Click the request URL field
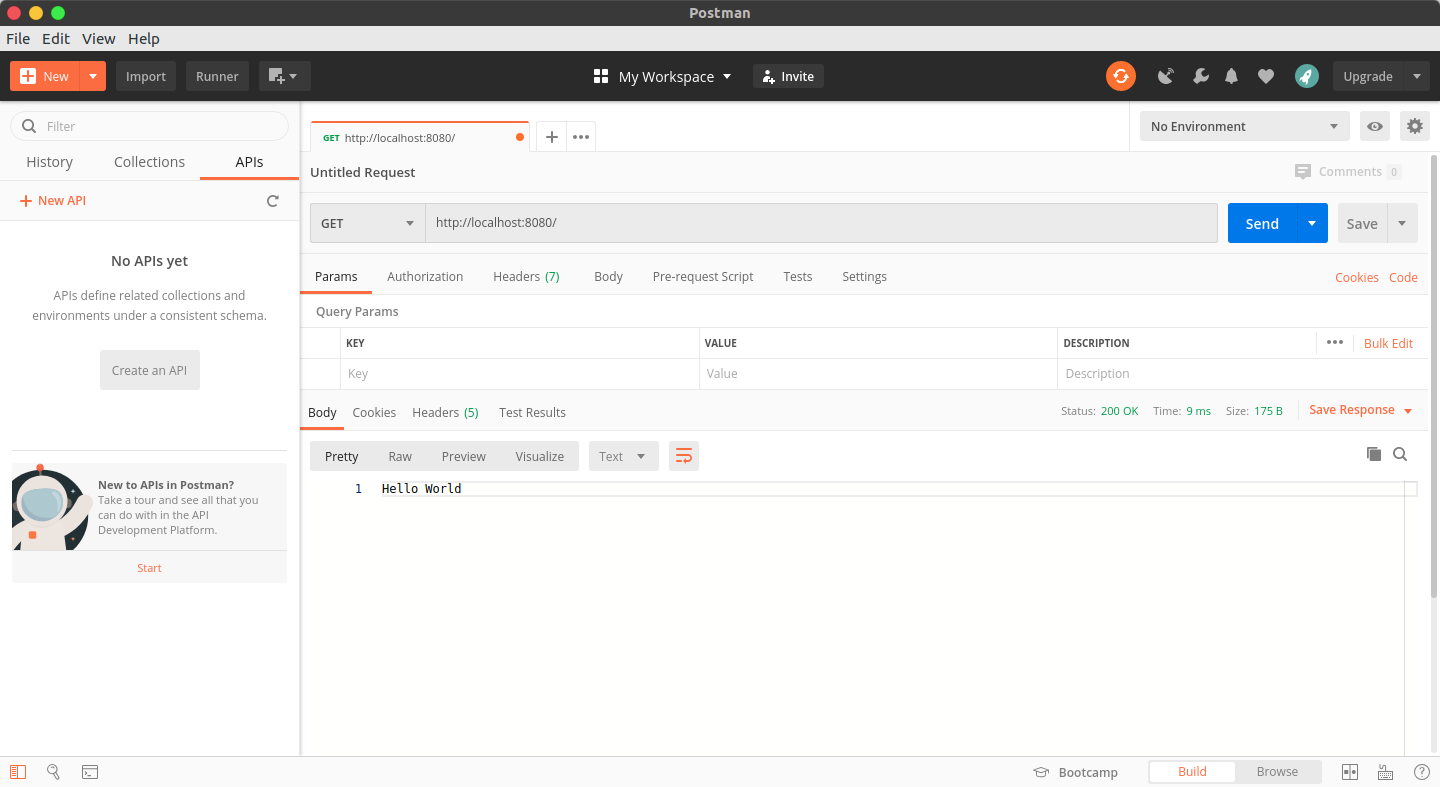This screenshot has height=787, width=1440. 821,223
